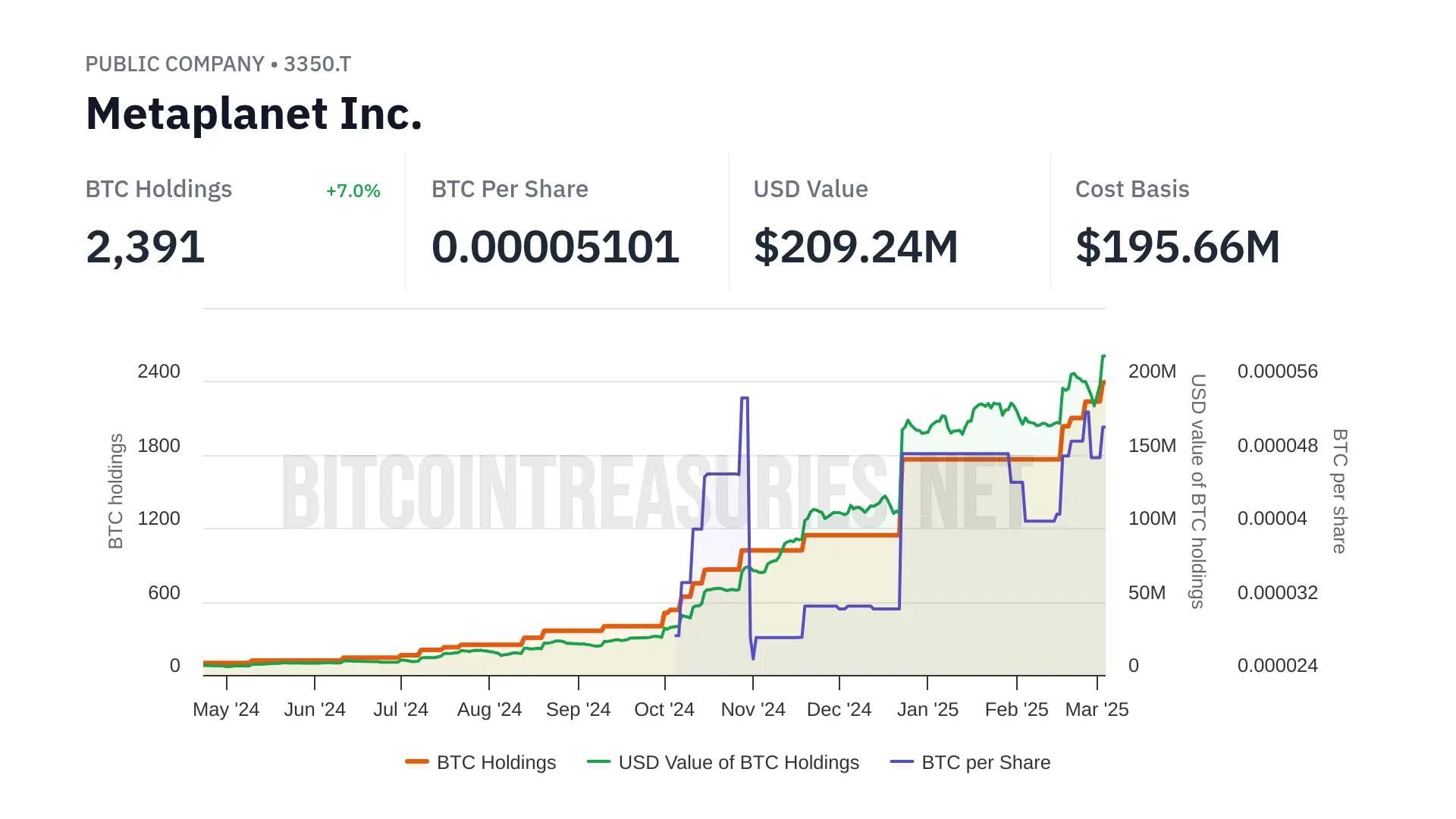The height and width of the screenshot is (819, 1456).
Task: Click the May '24 x-axis label
Action: point(226,710)
